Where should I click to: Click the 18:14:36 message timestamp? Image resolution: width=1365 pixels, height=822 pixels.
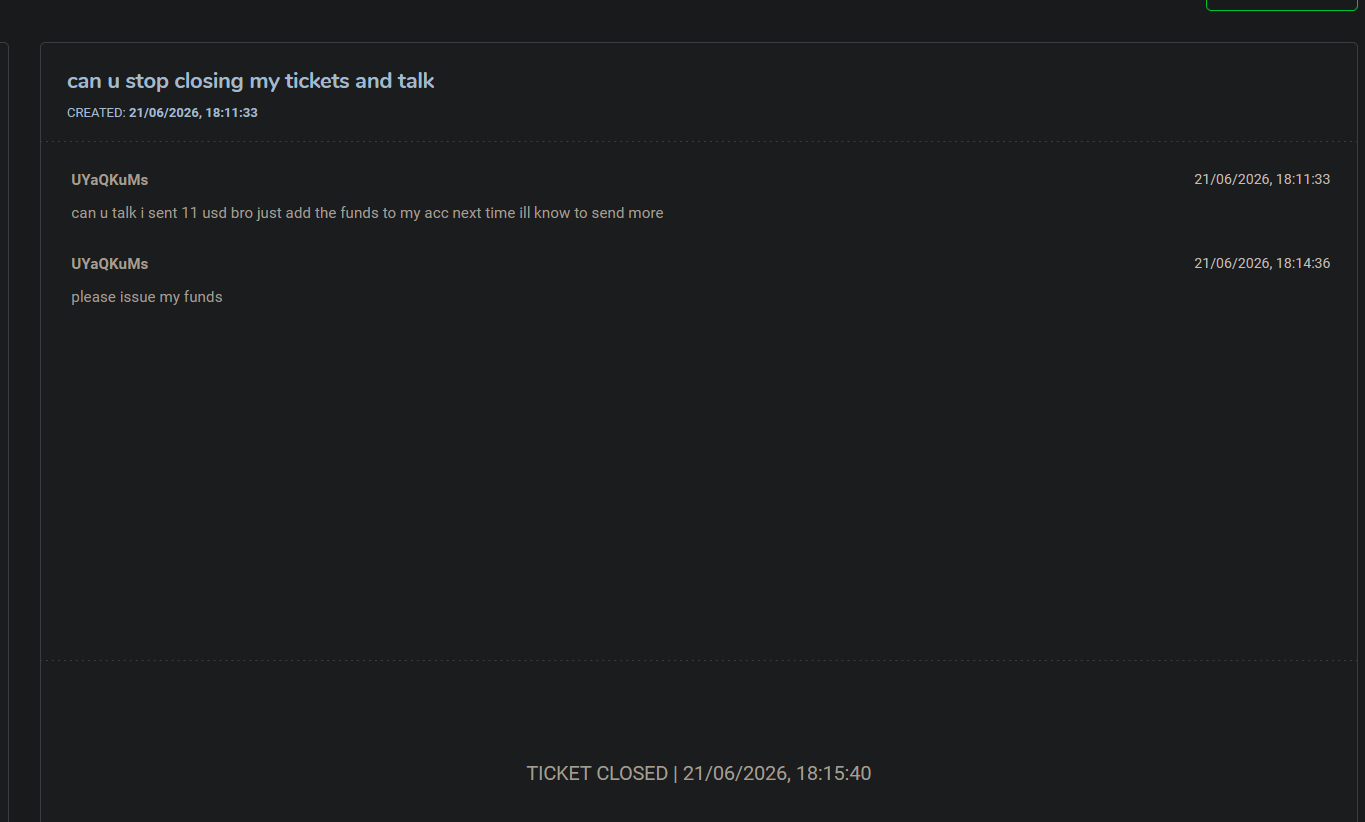[x=1262, y=264]
